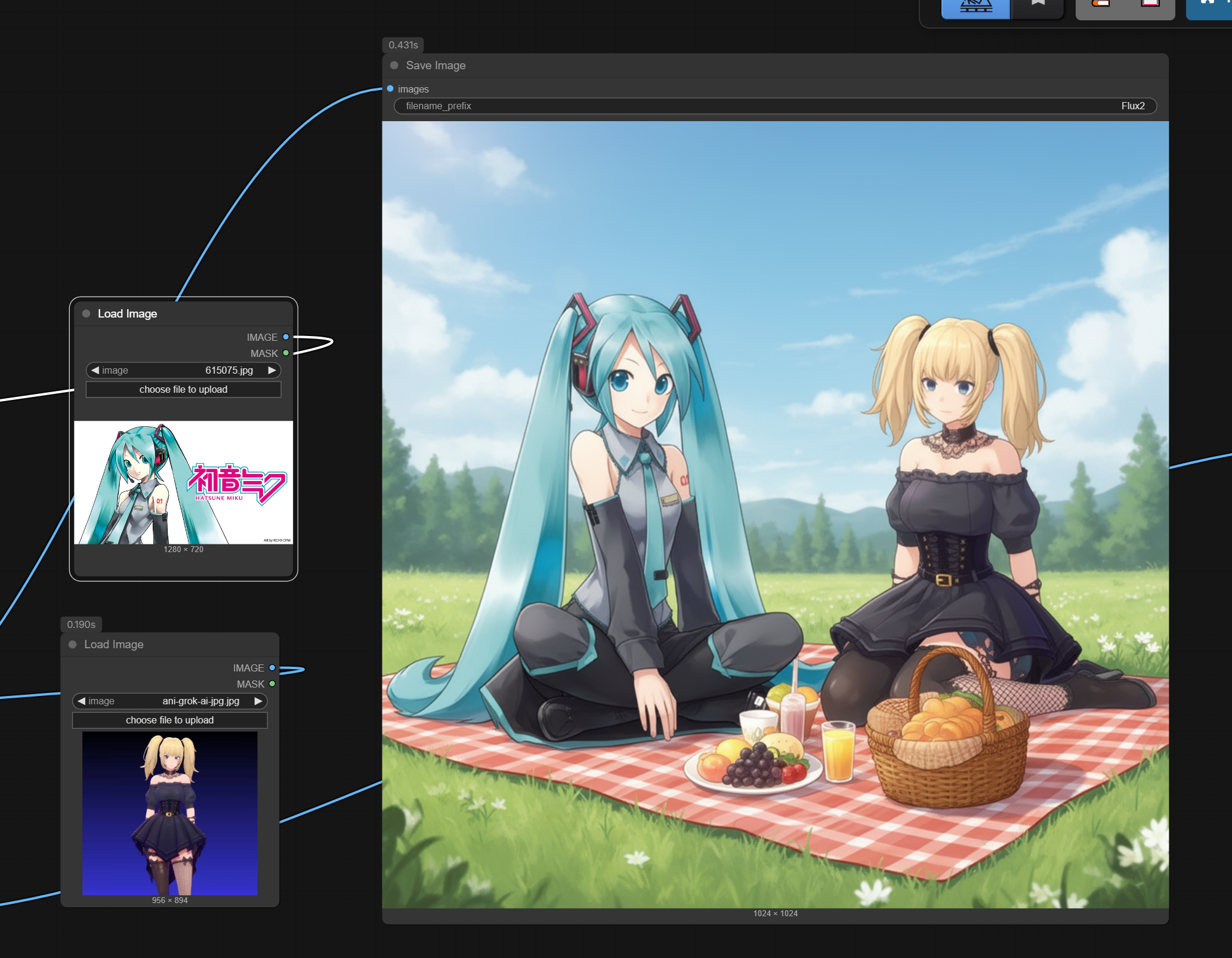
Task: Click IMAGE output socket on the 615075.jpg node
Action: (x=286, y=337)
